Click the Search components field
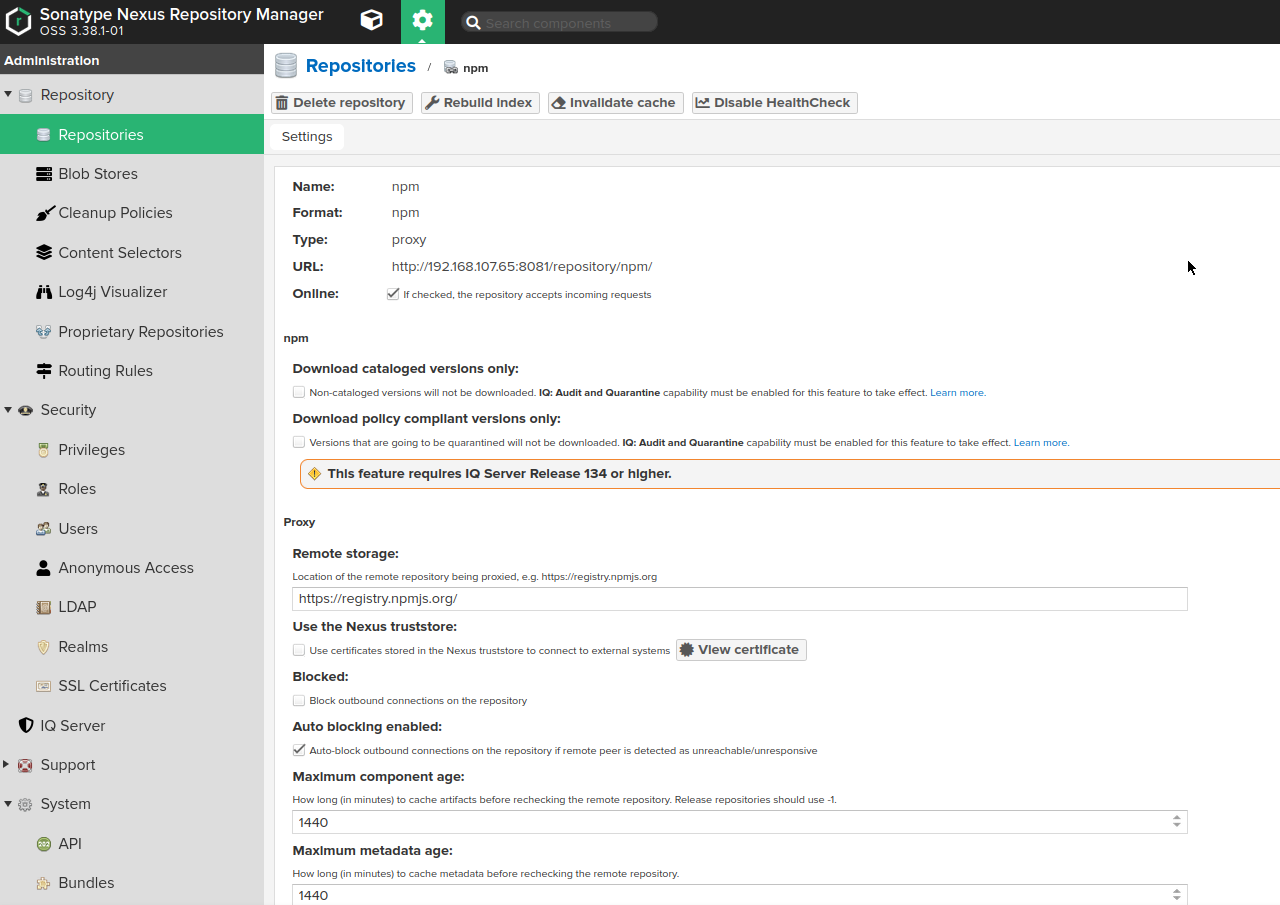Viewport: 1280px width, 905px height. [x=560, y=22]
